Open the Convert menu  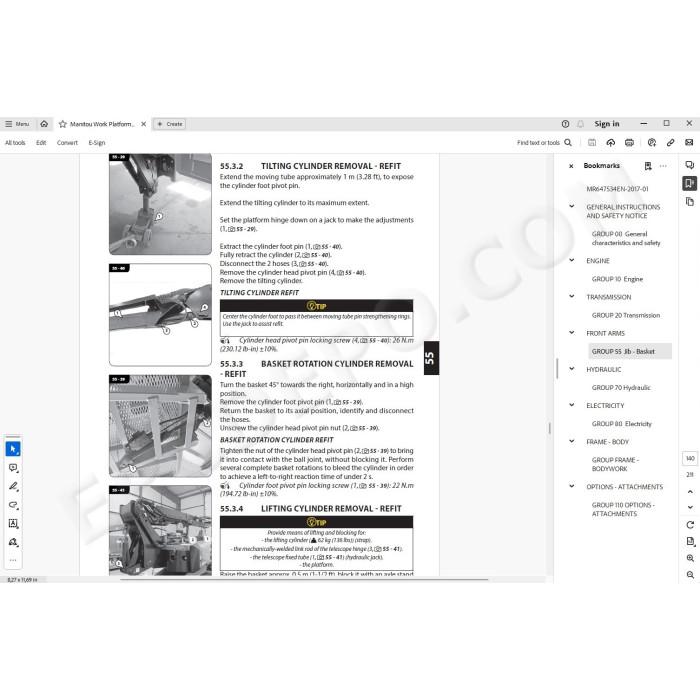(67, 143)
